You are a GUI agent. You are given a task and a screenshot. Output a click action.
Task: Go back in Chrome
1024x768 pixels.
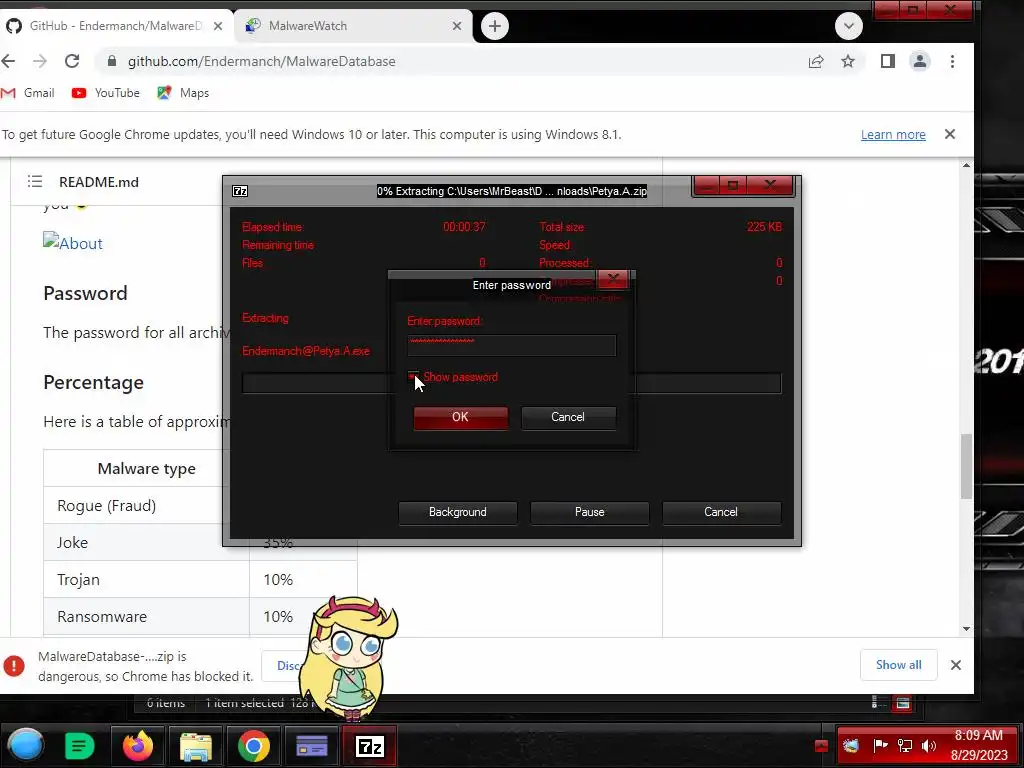click(x=8, y=61)
